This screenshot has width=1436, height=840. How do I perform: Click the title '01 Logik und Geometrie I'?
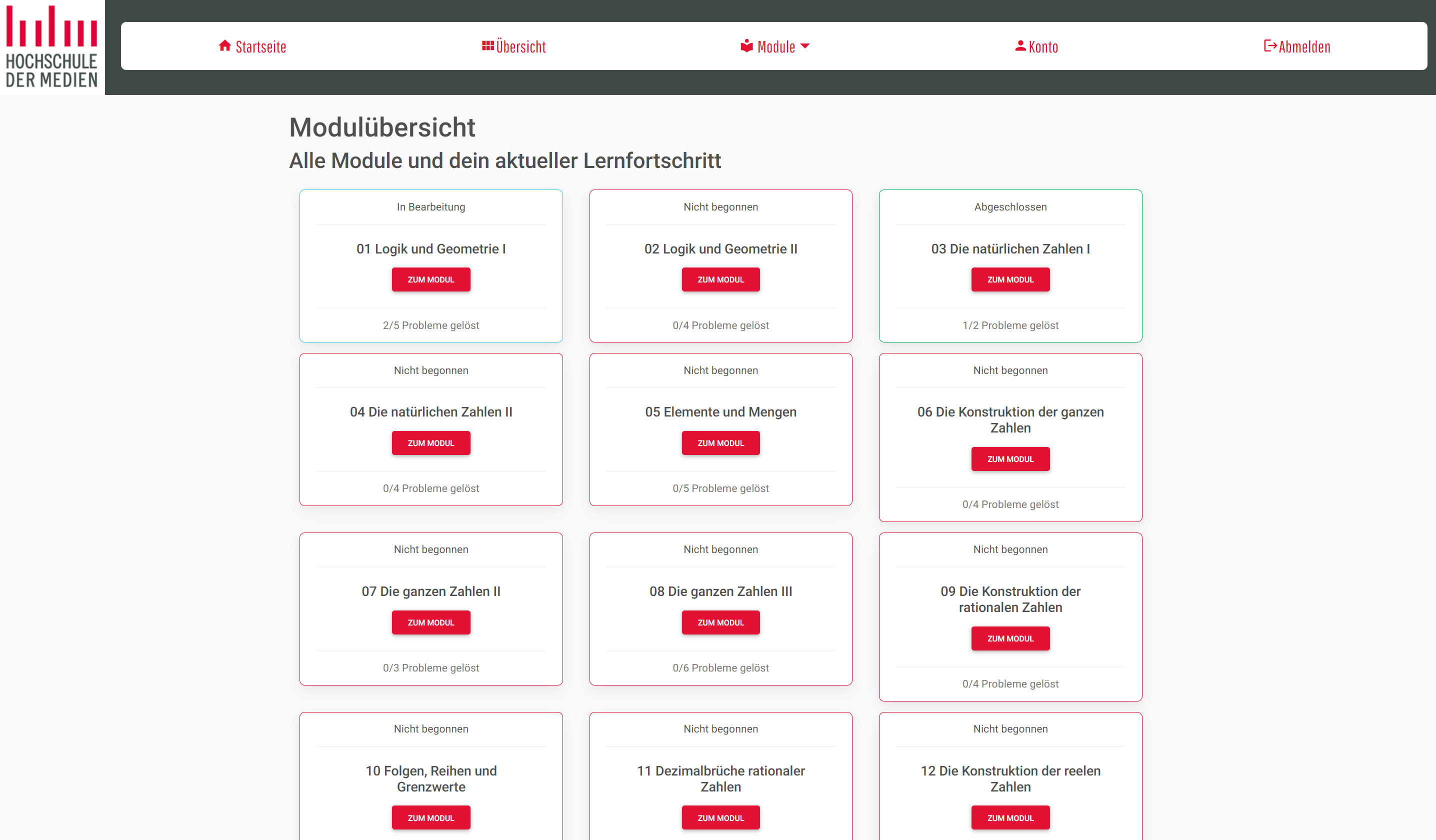coord(431,249)
